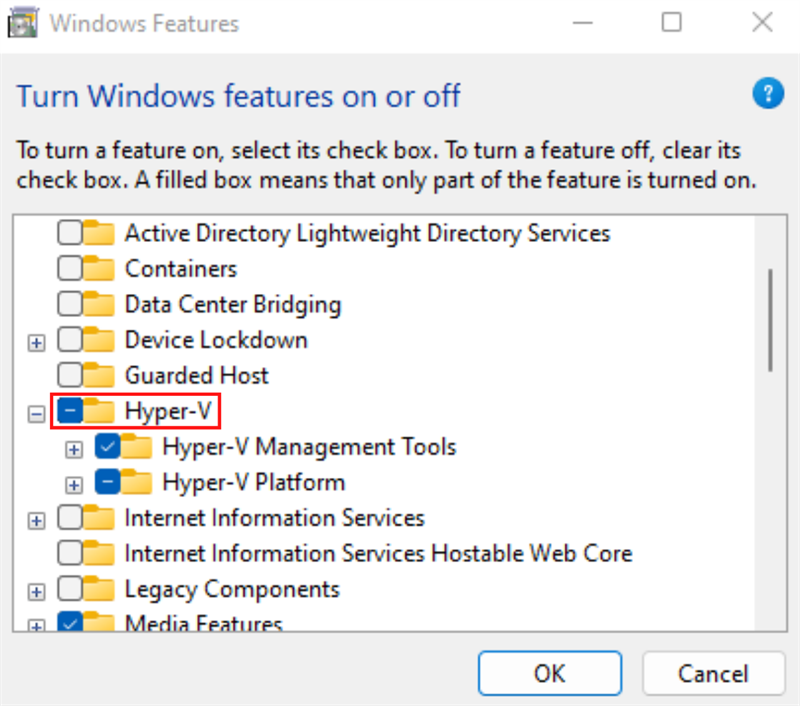Tick the Legacy Components checkbox
The width and height of the screenshot is (800, 706).
(x=70, y=589)
